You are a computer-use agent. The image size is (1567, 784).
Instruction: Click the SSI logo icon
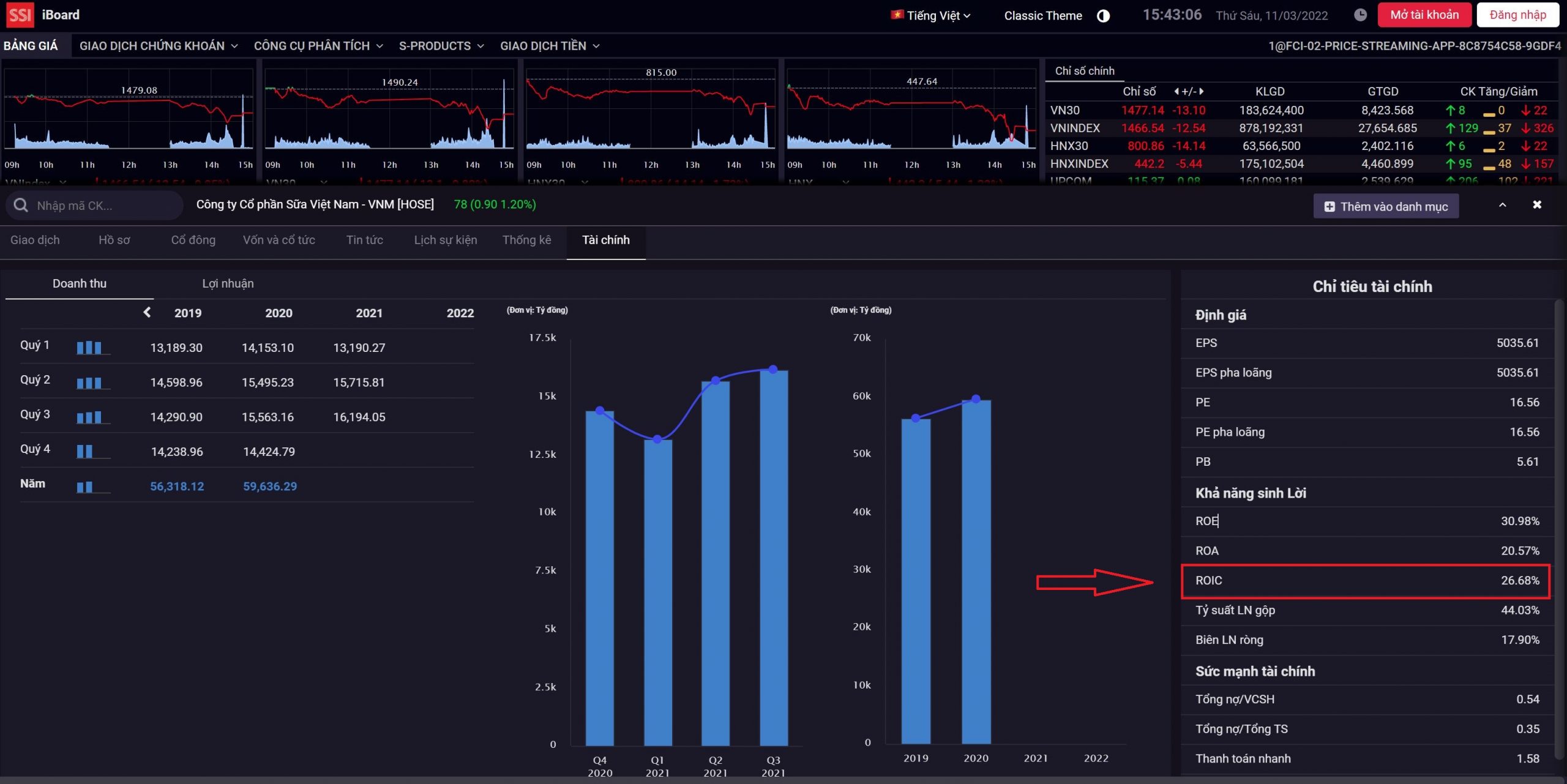click(20, 15)
